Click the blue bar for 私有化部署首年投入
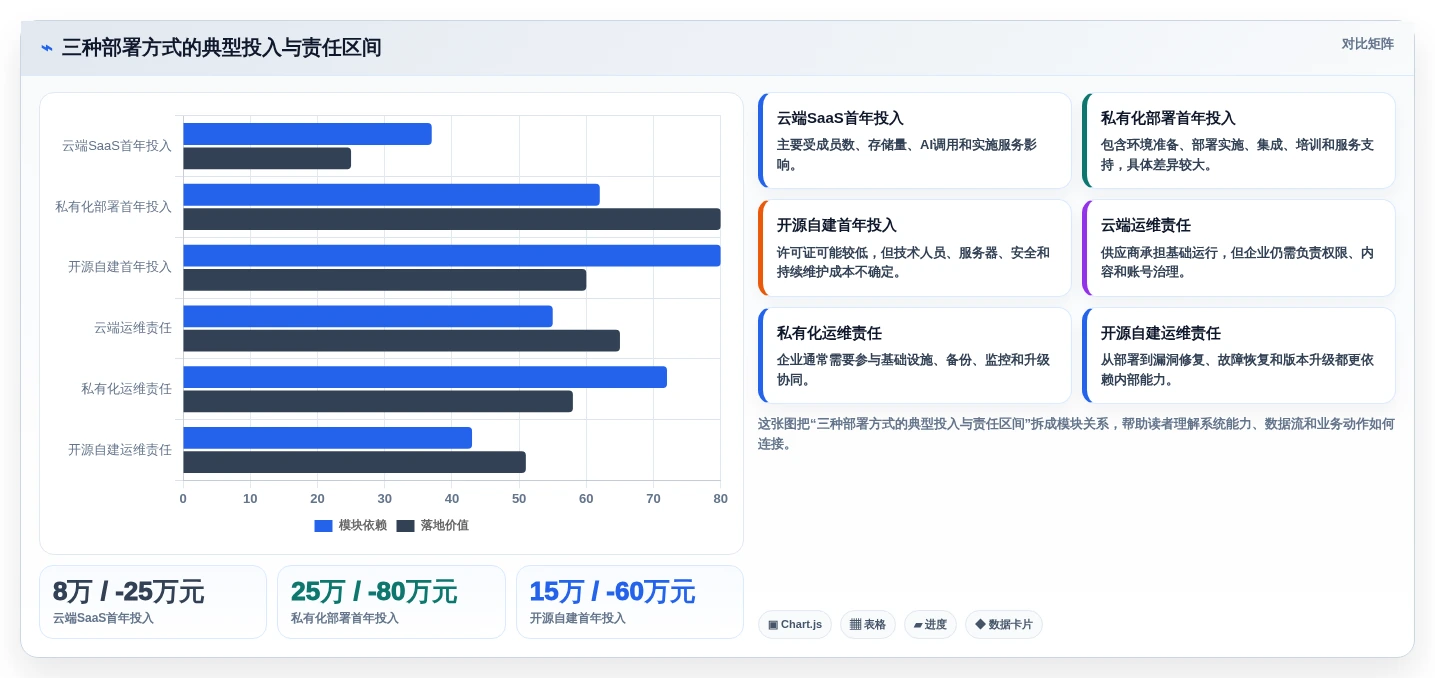The image size is (1435, 678). (391, 195)
